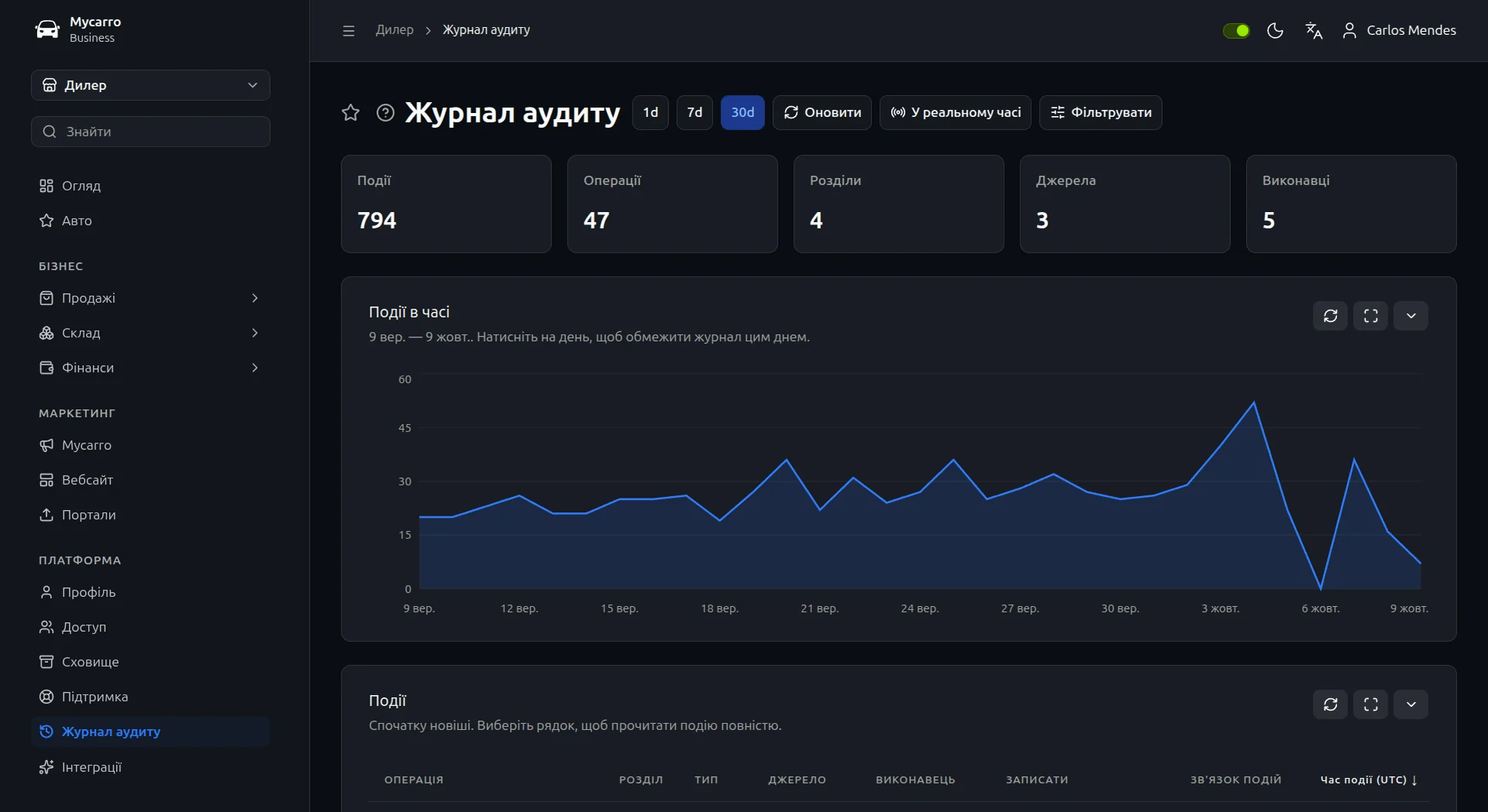Toggle the sidebar hamburger menu
Viewport: 1488px width, 812px height.
[x=348, y=31]
